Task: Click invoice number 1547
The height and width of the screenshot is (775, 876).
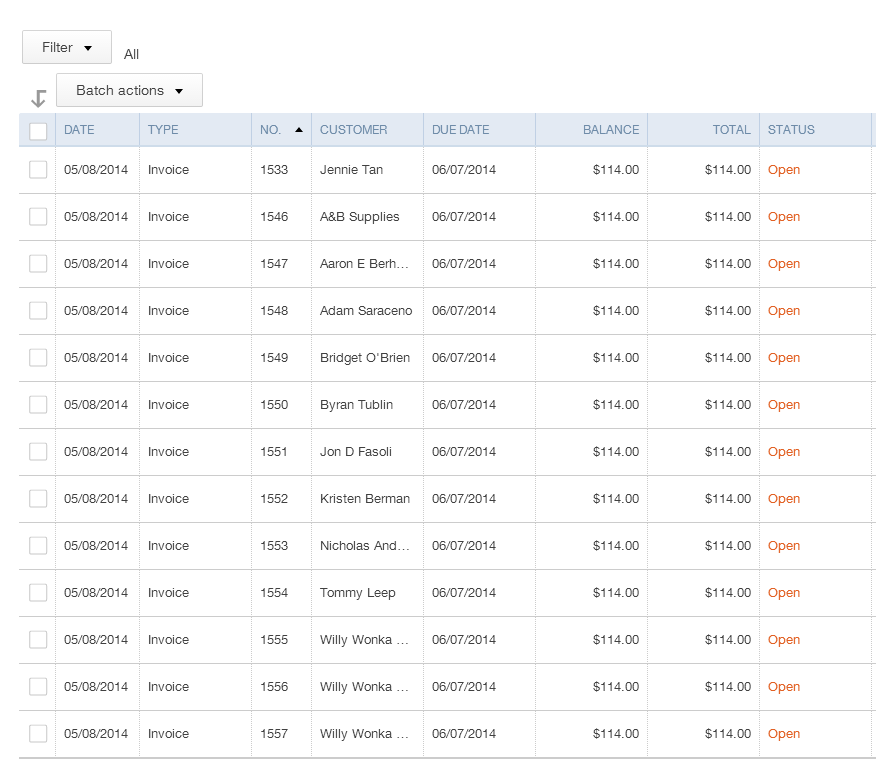Action: pyautogui.click(x=274, y=264)
